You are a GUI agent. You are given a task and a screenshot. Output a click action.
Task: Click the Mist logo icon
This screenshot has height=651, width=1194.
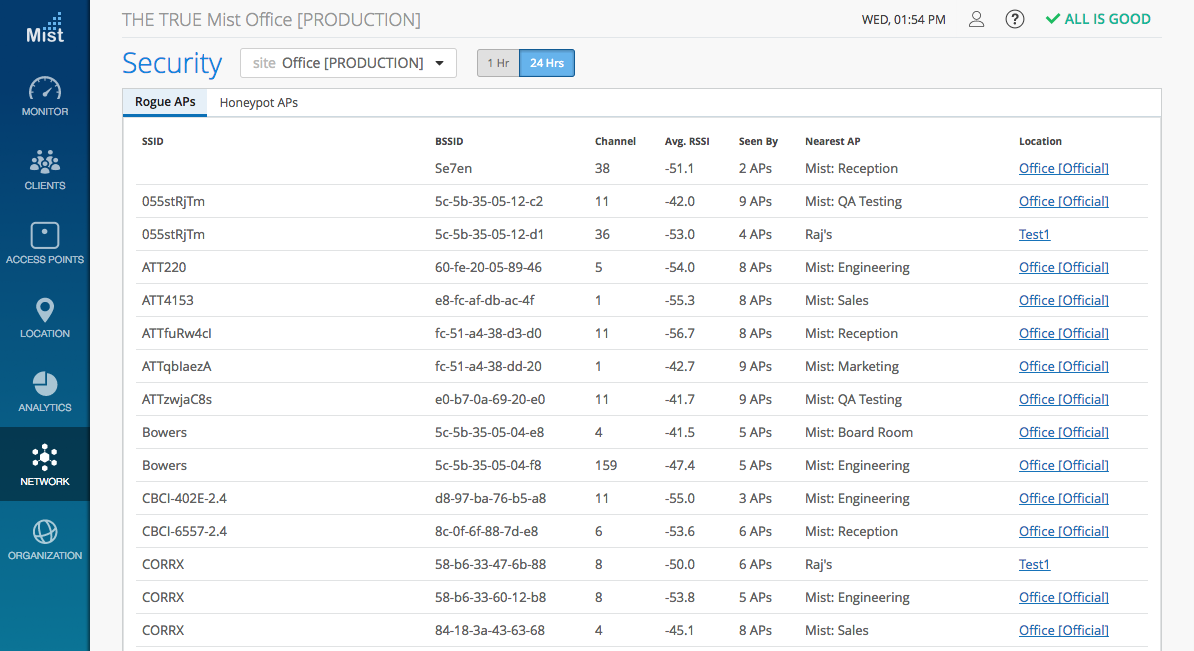point(45,27)
